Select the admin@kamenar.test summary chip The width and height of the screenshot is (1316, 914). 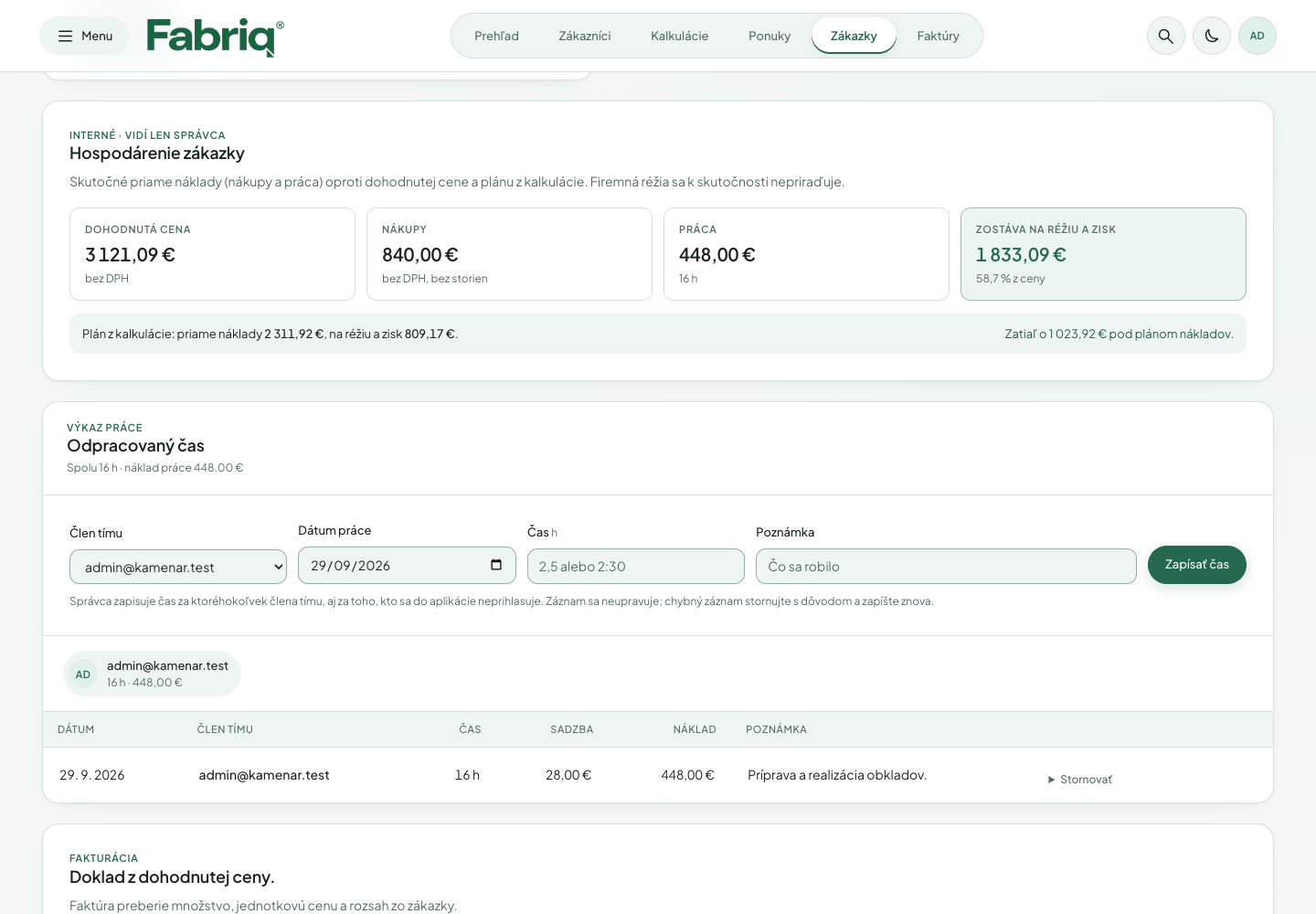[152, 674]
